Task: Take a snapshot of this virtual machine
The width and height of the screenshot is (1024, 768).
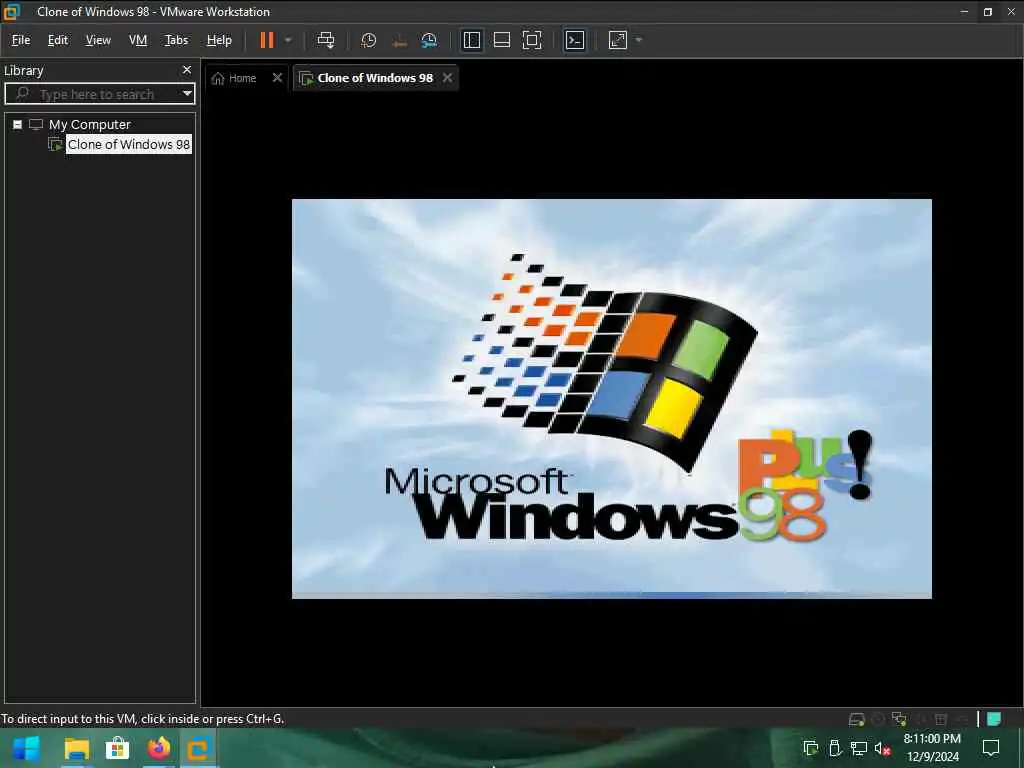Action: (368, 40)
